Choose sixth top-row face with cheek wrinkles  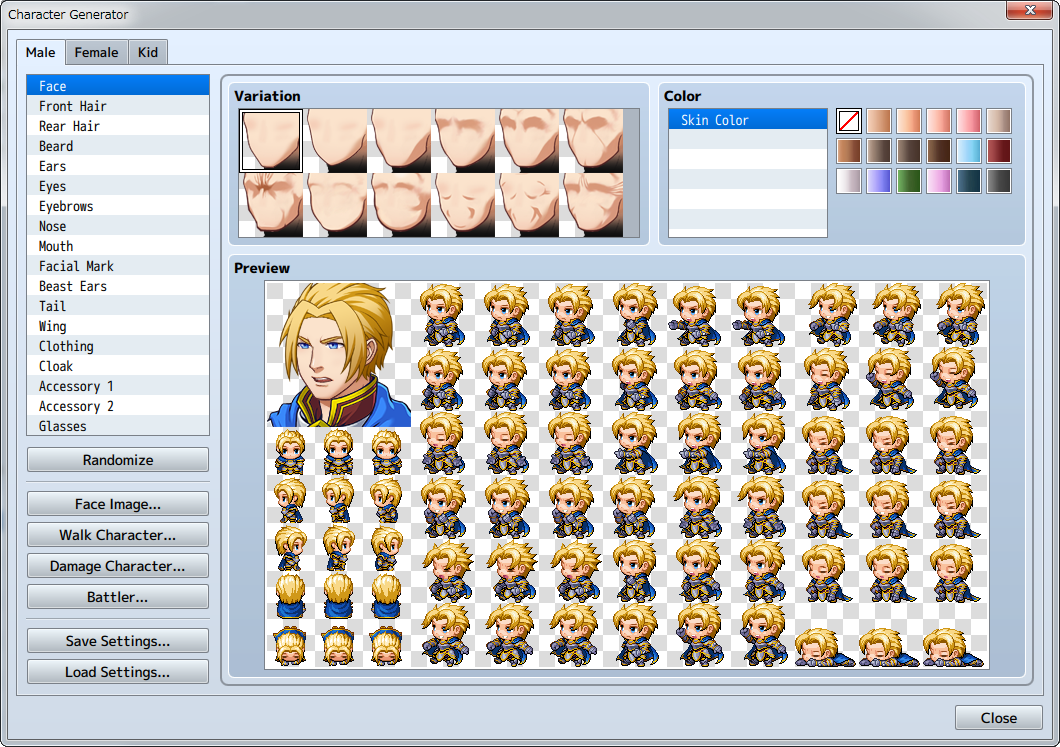point(592,141)
